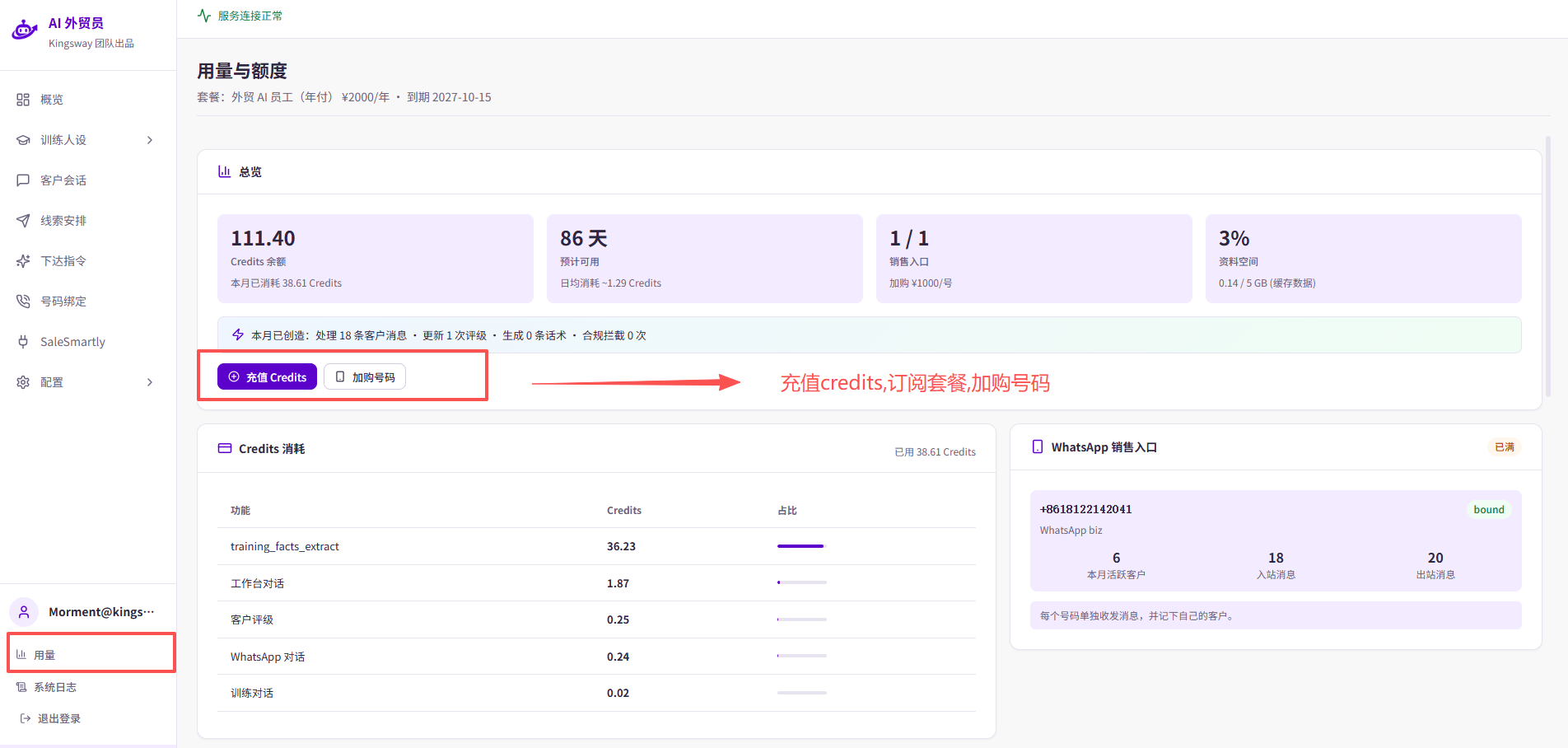Click the 36.23 Credits value

[x=621, y=546]
